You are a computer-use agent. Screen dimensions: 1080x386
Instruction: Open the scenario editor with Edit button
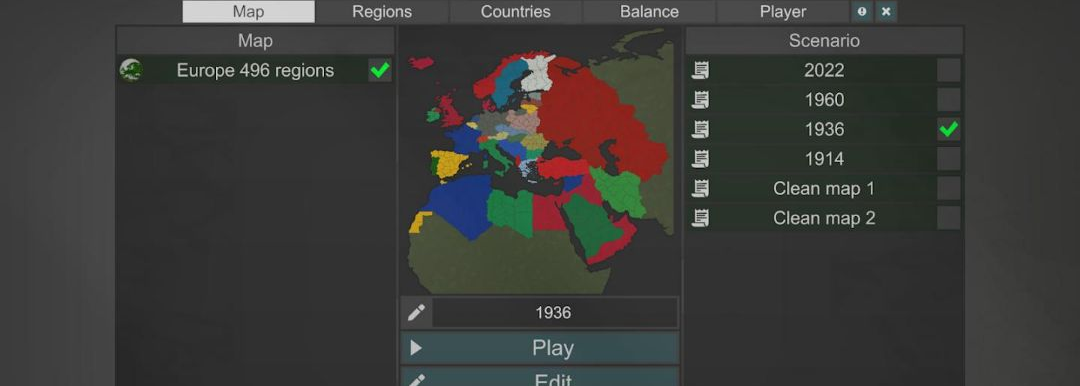click(x=540, y=377)
